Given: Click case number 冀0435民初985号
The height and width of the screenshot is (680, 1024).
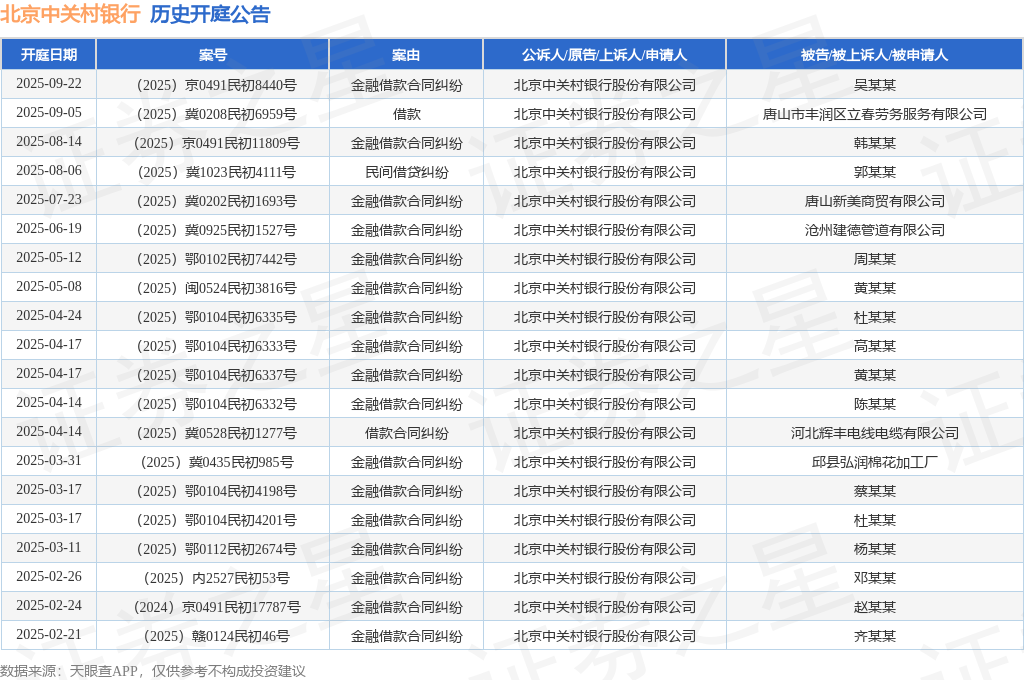Looking at the screenshot, I should tap(216, 462).
